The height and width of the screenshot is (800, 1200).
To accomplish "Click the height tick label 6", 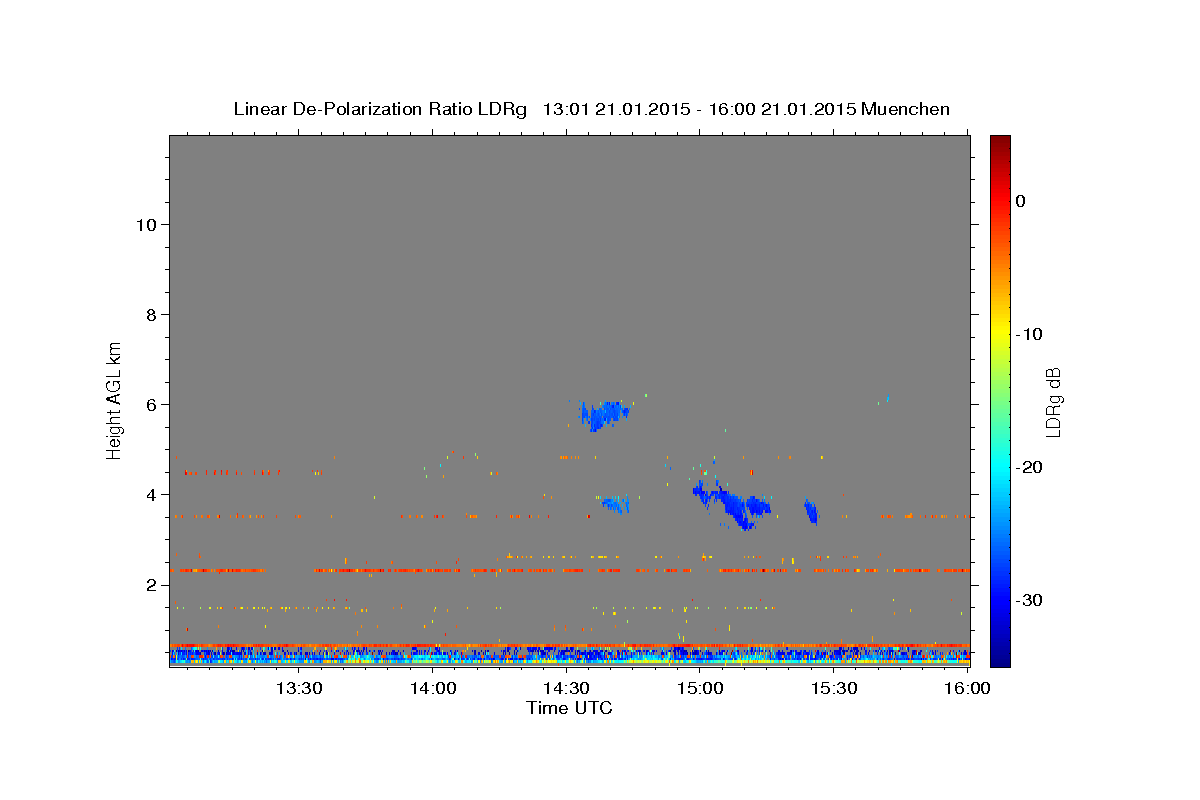I will (x=150, y=404).
